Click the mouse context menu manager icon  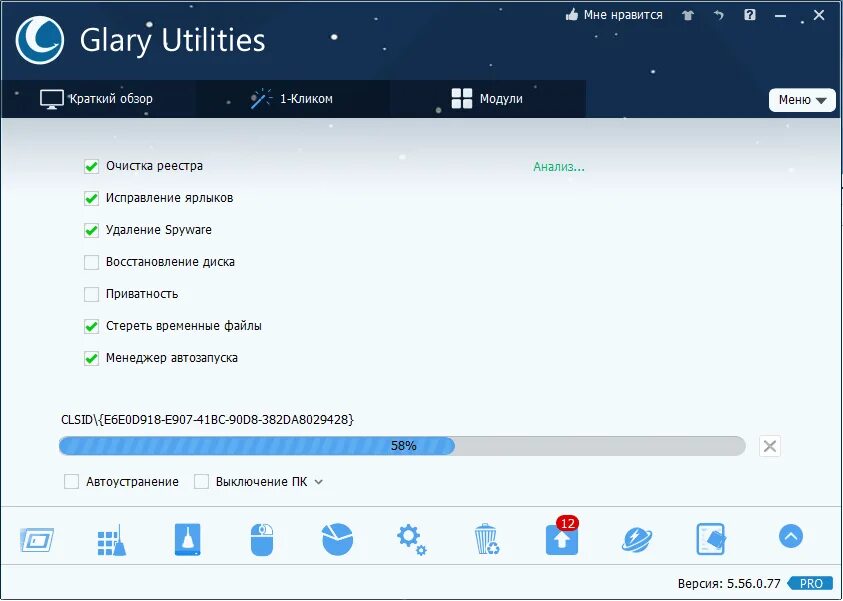click(262, 540)
